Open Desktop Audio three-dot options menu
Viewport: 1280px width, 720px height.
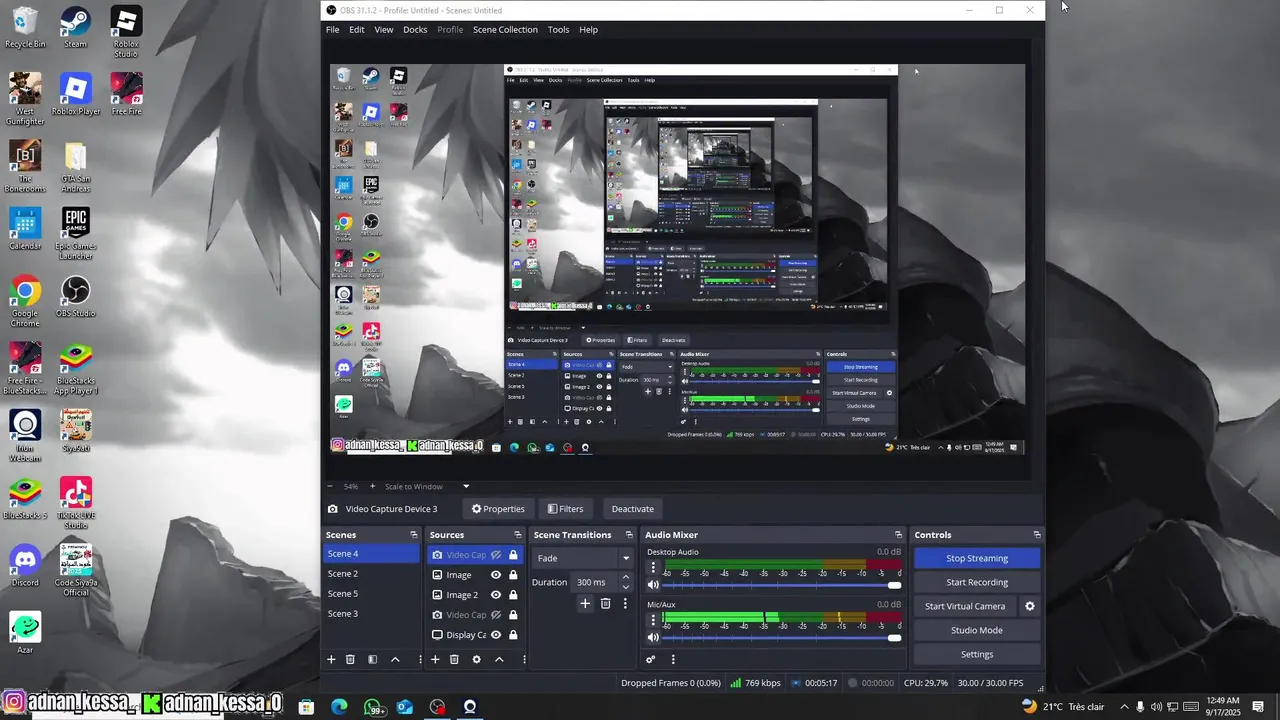pos(653,567)
